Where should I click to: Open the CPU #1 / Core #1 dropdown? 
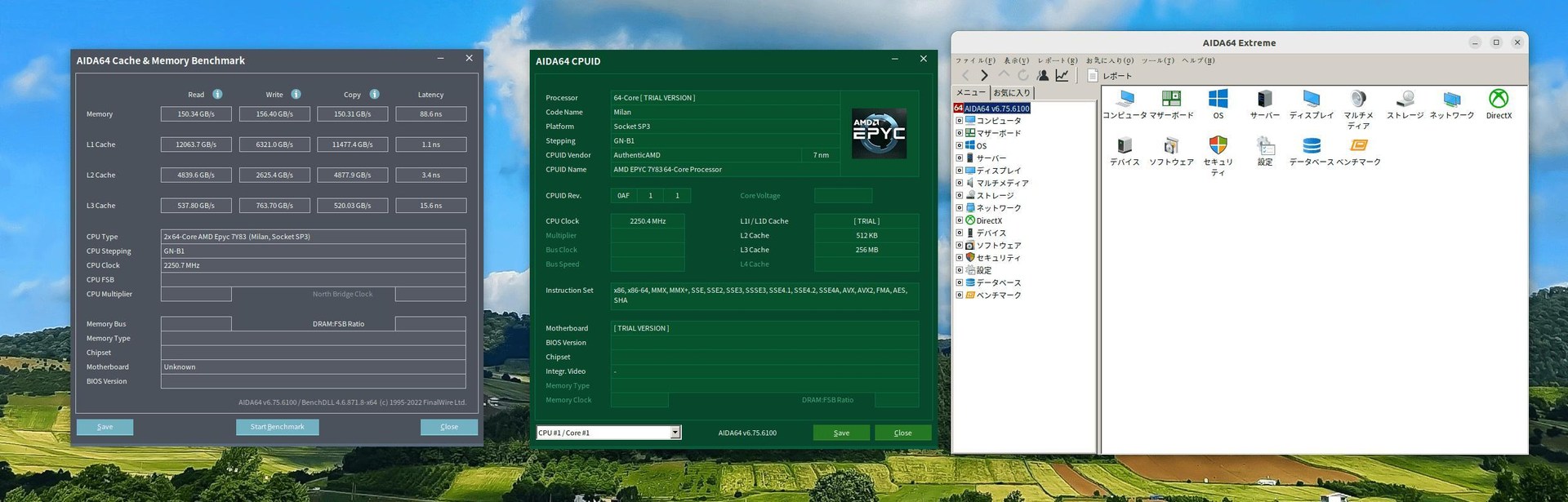[x=608, y=433]
